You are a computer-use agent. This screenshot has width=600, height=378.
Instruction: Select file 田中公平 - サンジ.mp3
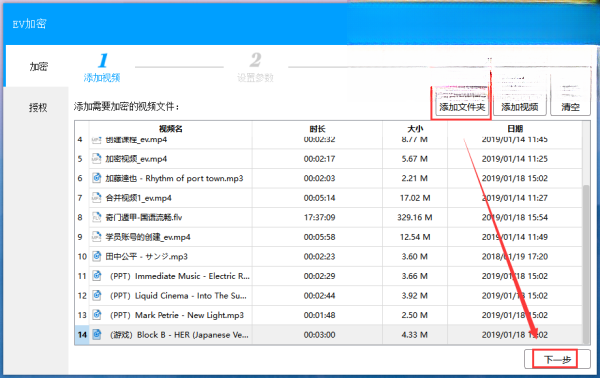pos(147,257)
